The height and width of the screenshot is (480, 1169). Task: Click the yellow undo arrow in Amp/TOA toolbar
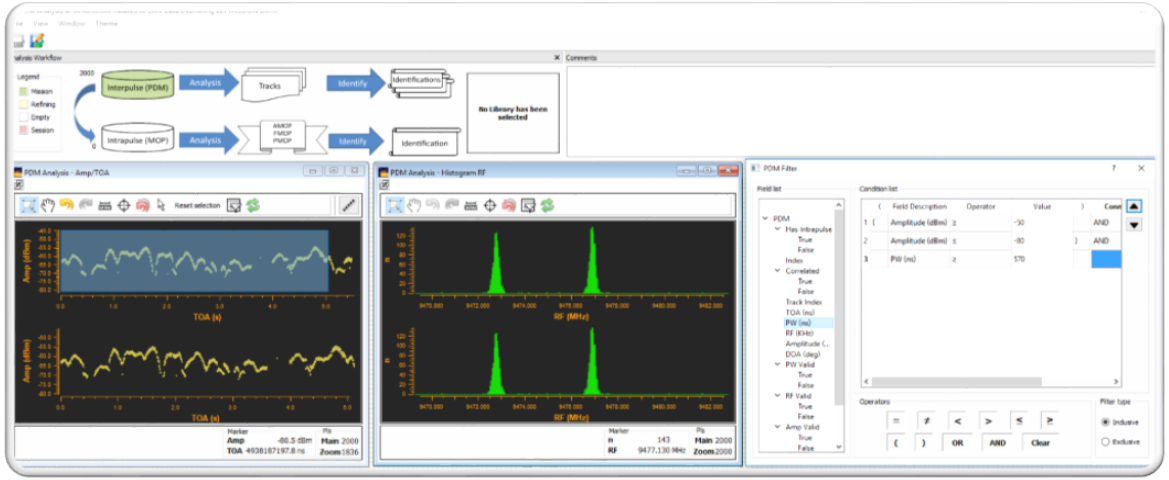pyautogui.click(x=67, y=205)
